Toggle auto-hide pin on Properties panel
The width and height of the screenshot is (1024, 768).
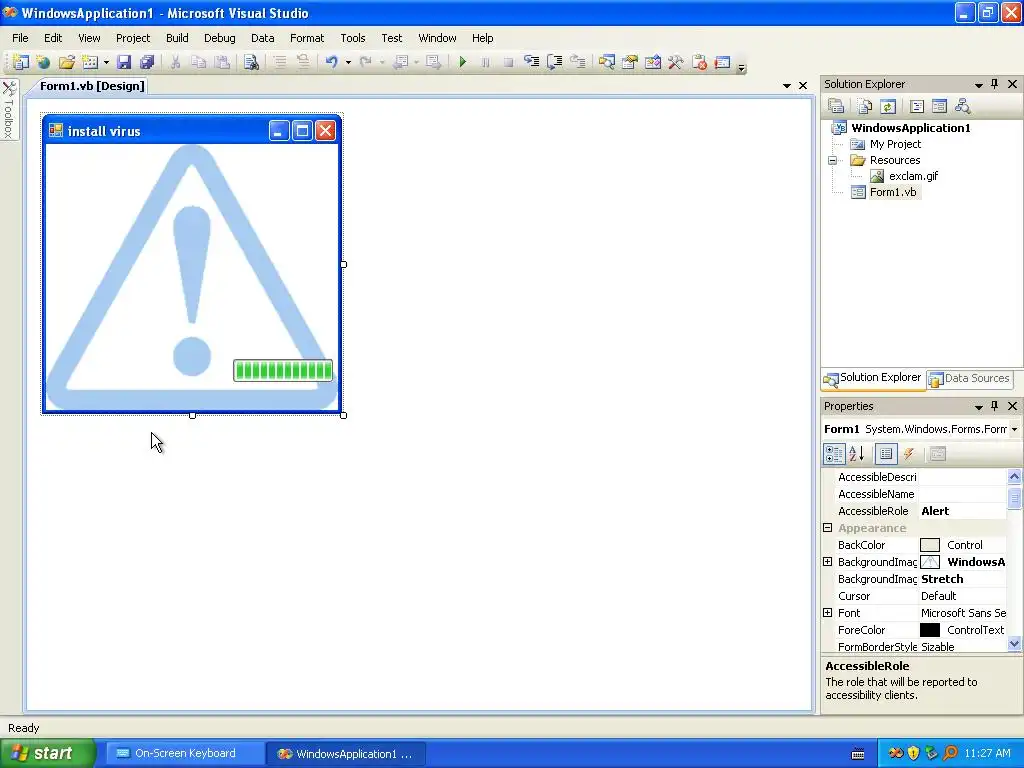[995, 406]
